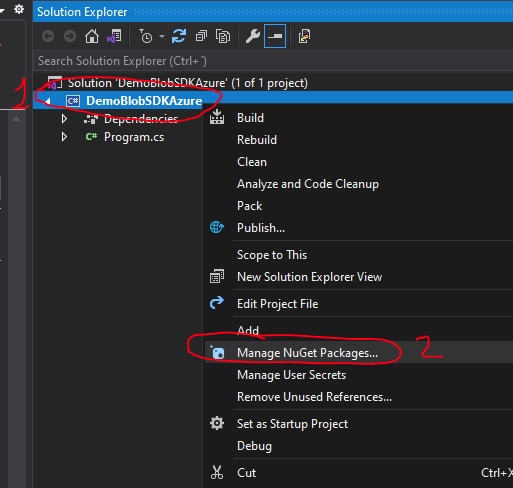The width and height of the screenshot is (513, 488).
Task: Click the scissors Cut icon
Action: point(217,472)
